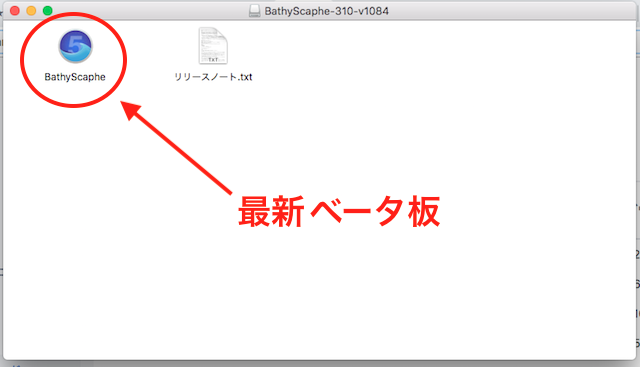Viewport: 640px width, 367px height.
Task: Minimize the window with yellow button
Action: [31, 11]
